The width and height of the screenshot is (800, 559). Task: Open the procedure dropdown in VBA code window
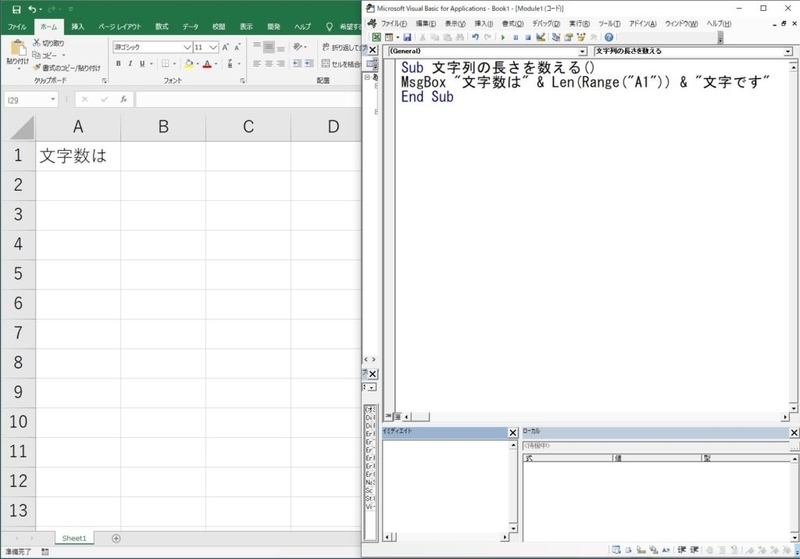pos(788,52)
